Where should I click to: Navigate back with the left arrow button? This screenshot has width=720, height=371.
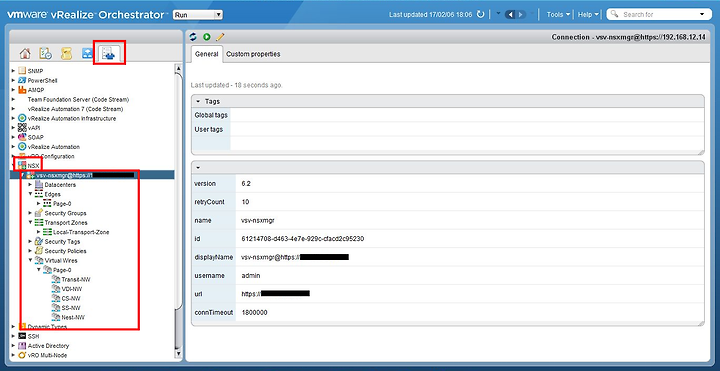pos(511,15)
